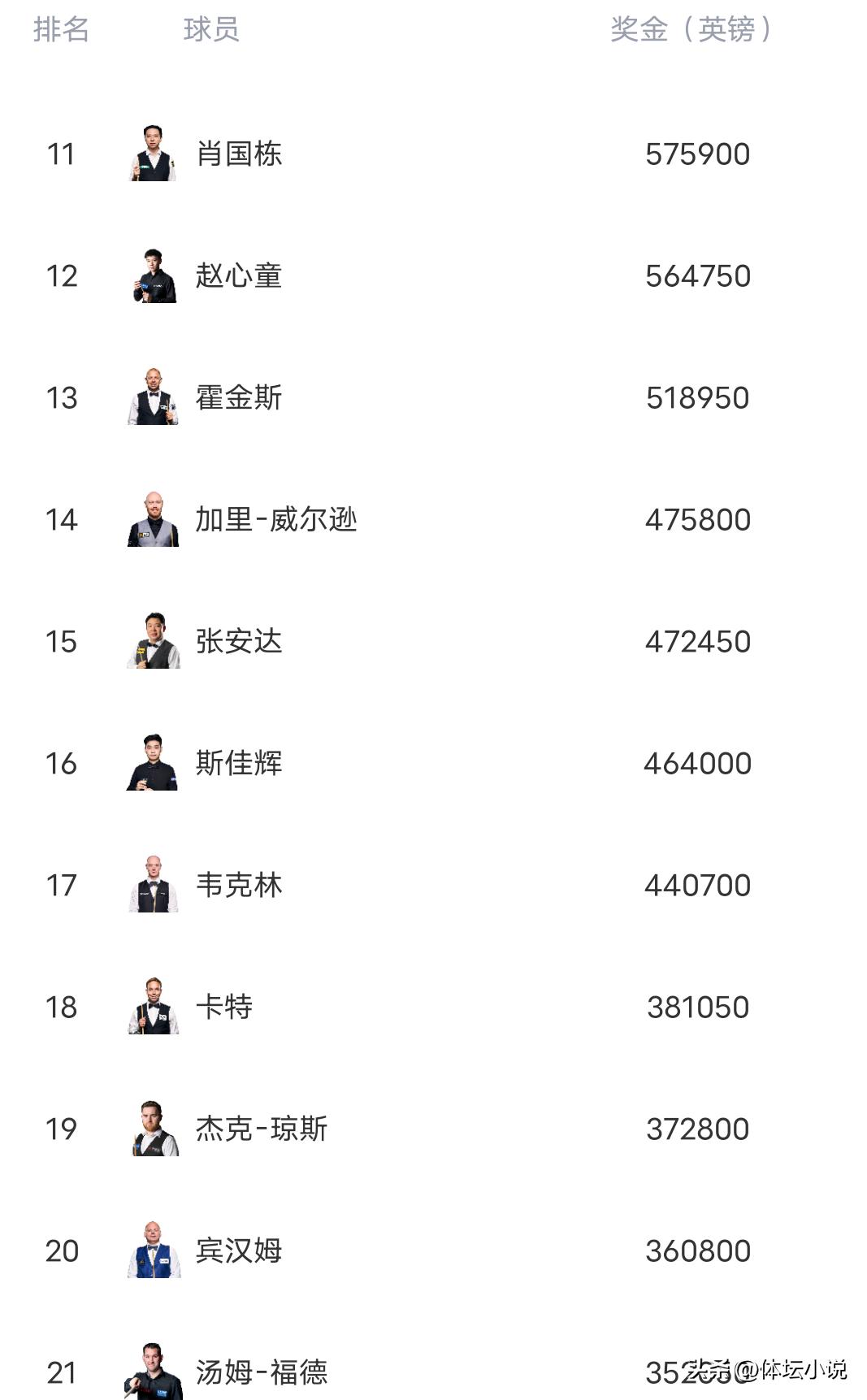This screenshot has width=867, height=1400.
Task: Open player name 肖国栋
Action: (239, 154)
